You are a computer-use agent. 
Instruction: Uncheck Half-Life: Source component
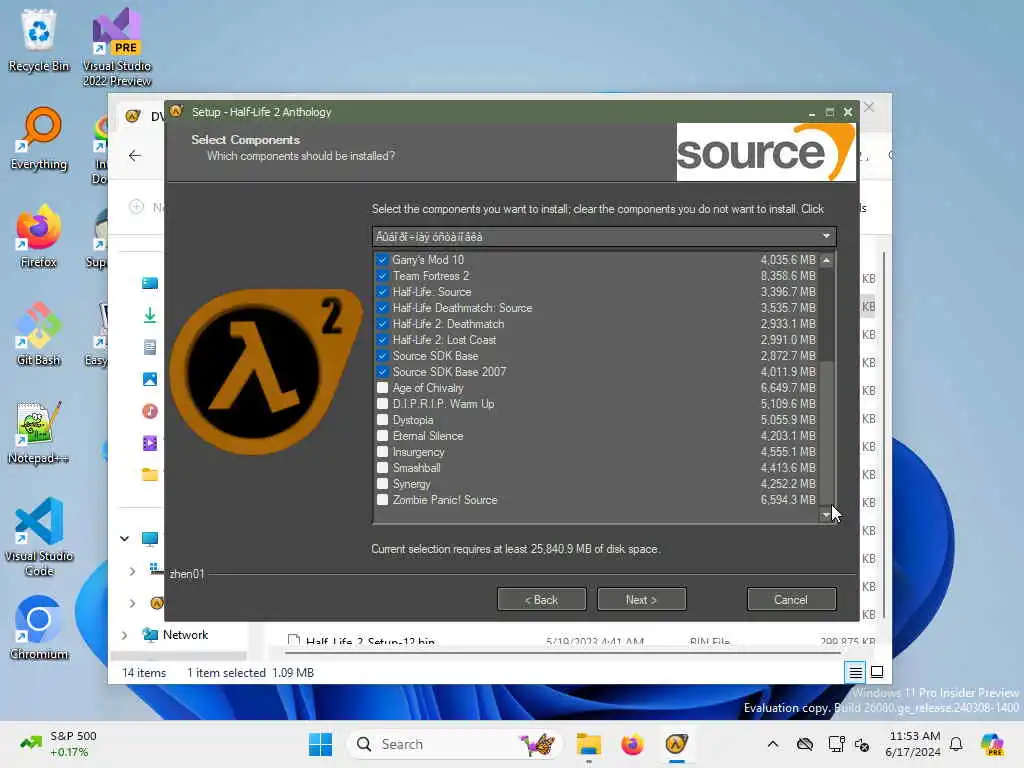pos(383,292)
